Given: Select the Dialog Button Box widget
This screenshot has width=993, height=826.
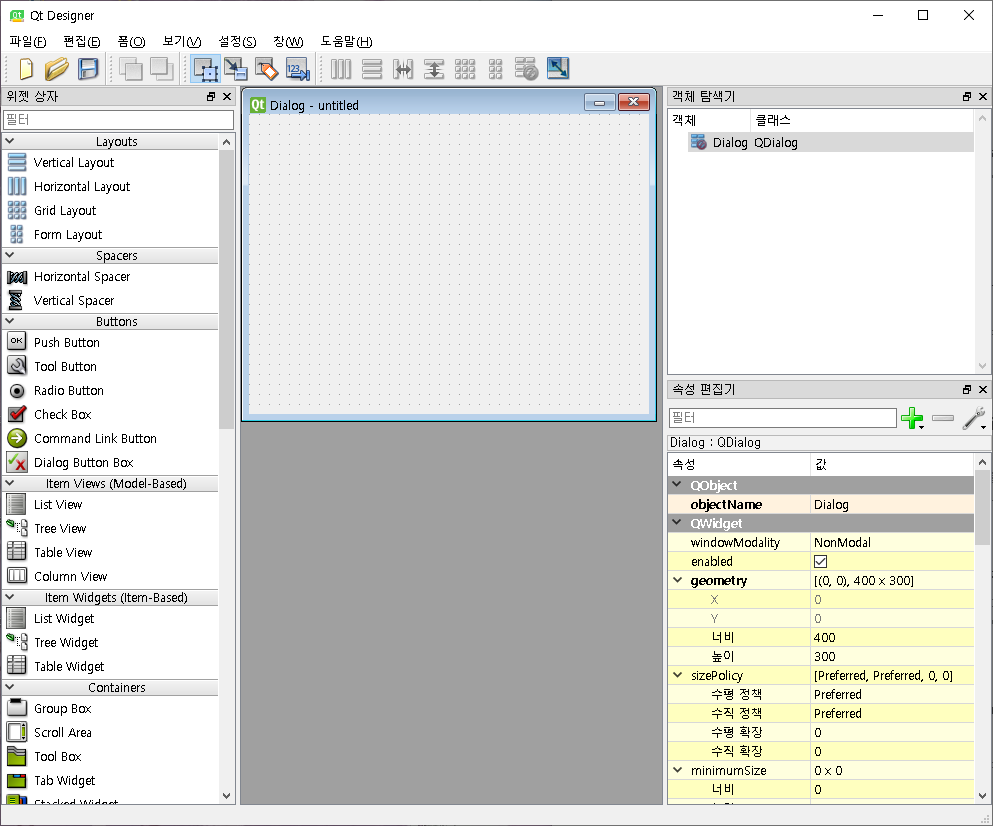Looking at the screenshot, I should tap(84, 462).
